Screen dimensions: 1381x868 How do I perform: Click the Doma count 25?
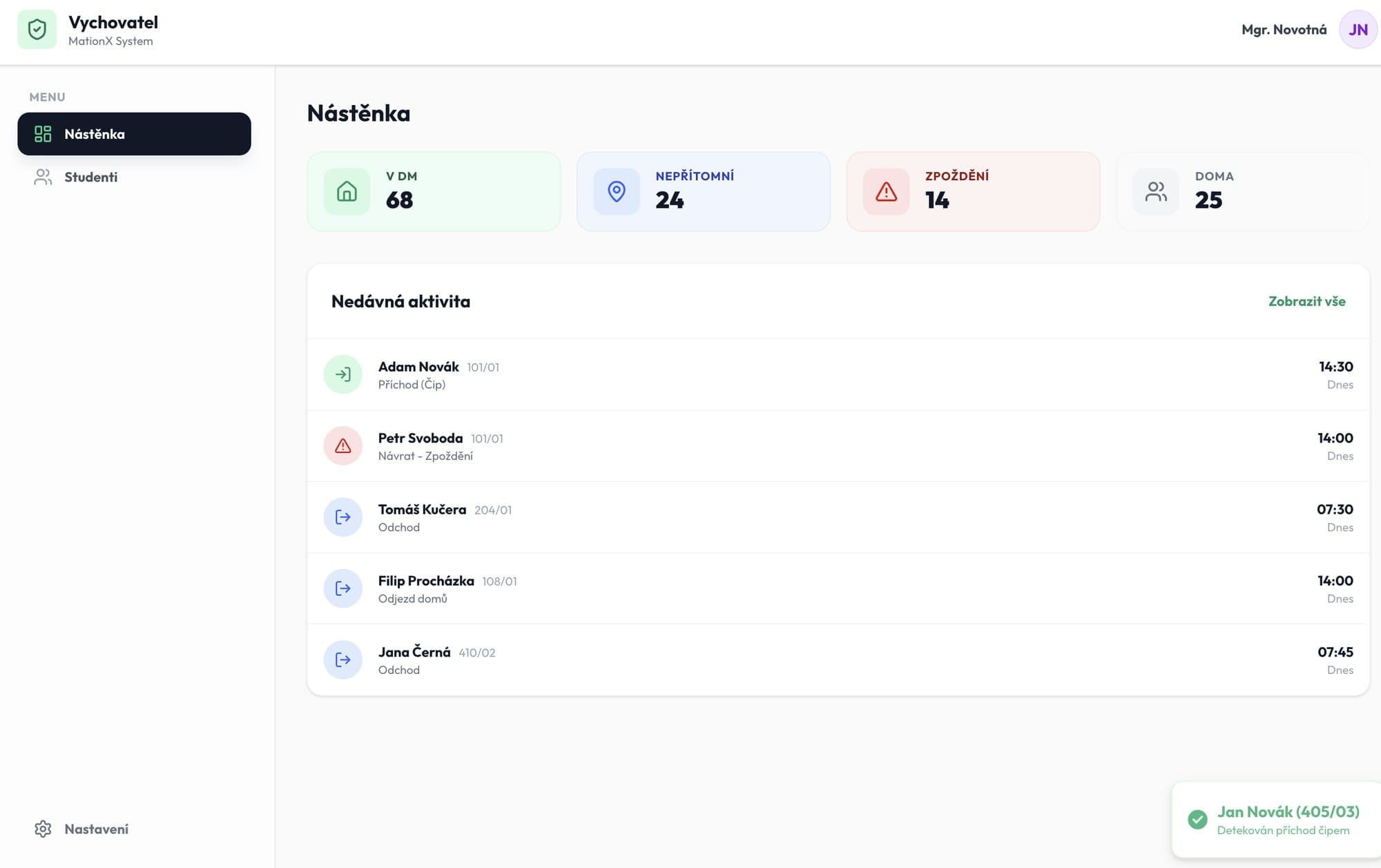click(1208, 200)
